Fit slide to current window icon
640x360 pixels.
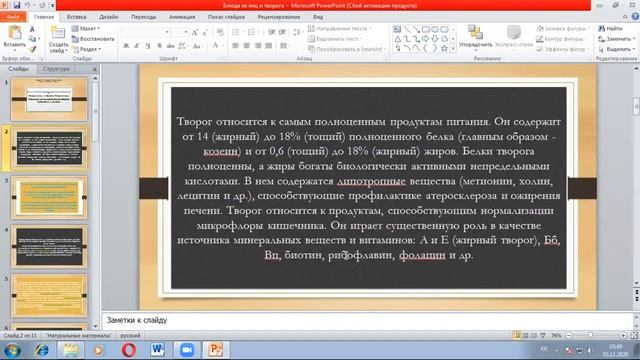tap(634, 335)
